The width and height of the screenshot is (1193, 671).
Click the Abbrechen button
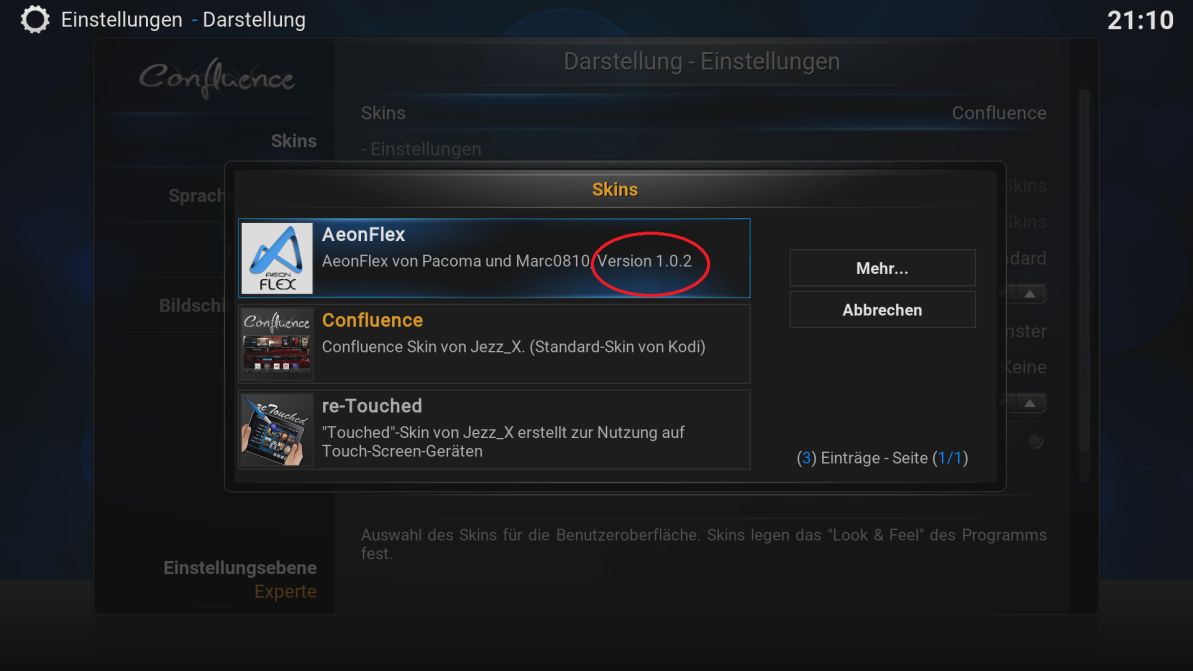[x=882, y=310]
